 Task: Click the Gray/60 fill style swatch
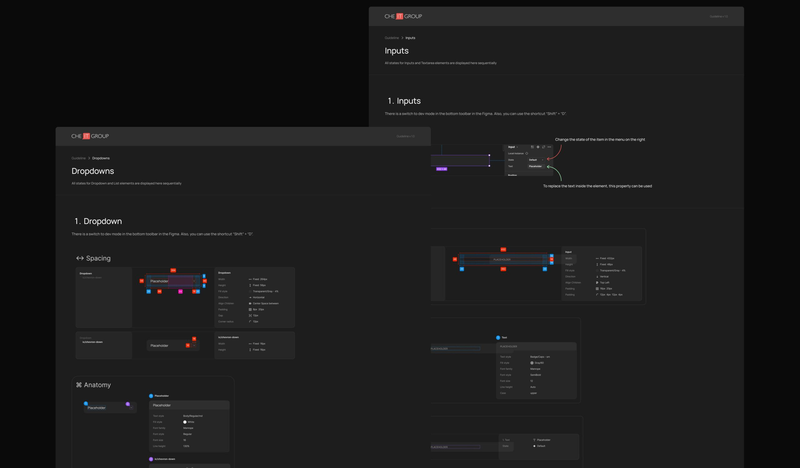click(x=532, y=363)
